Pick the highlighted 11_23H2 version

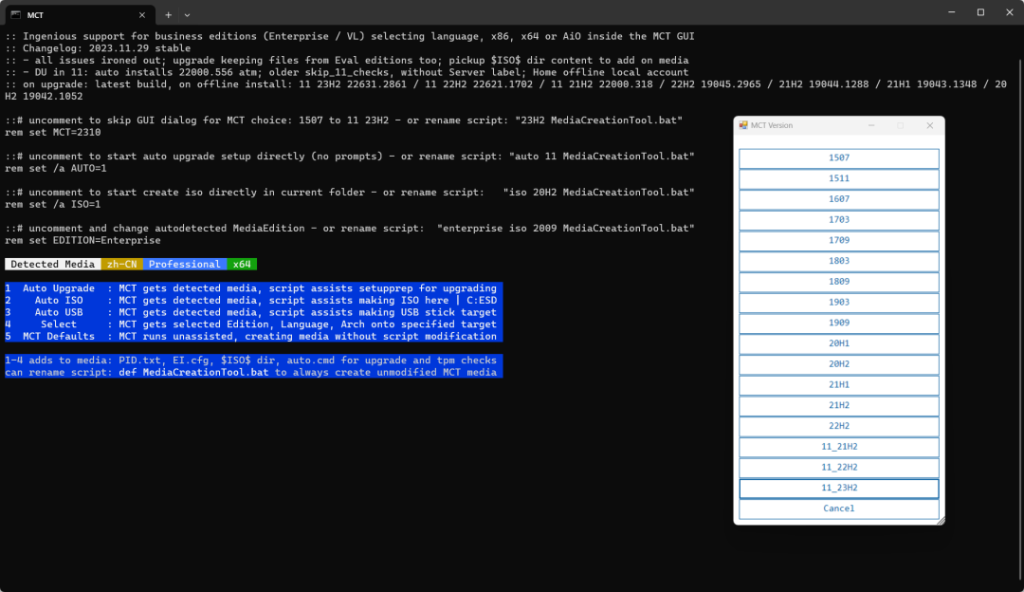pos(839,488)
